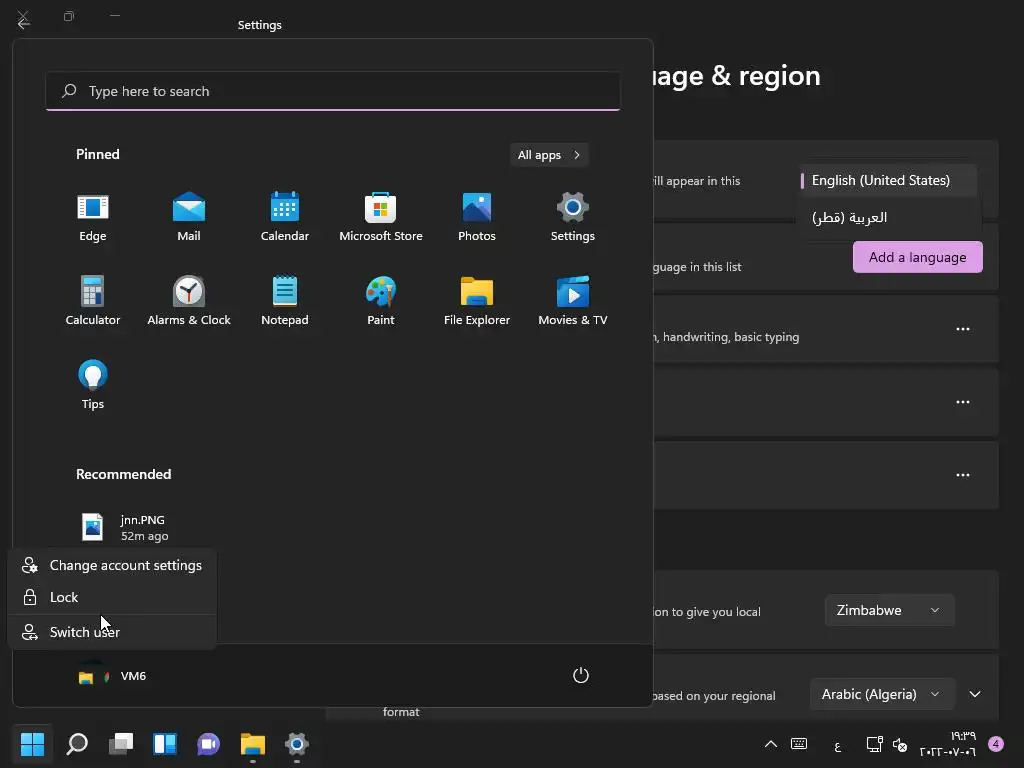Open Settings from pinned apps

click(x=573, y=217)
